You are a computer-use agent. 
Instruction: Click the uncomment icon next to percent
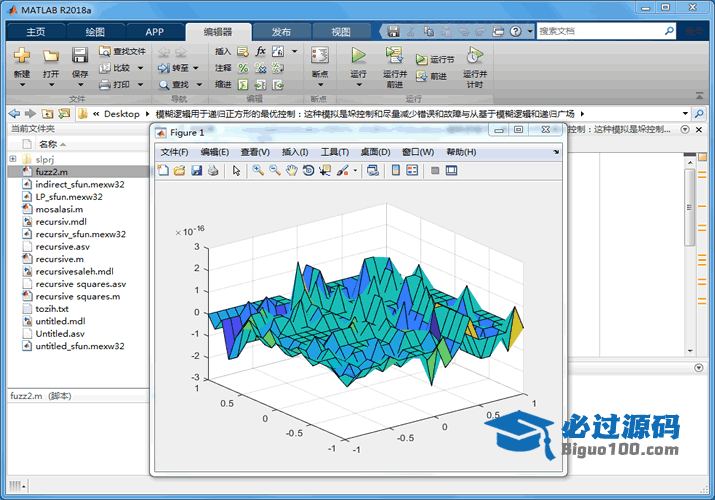point(260,68)
